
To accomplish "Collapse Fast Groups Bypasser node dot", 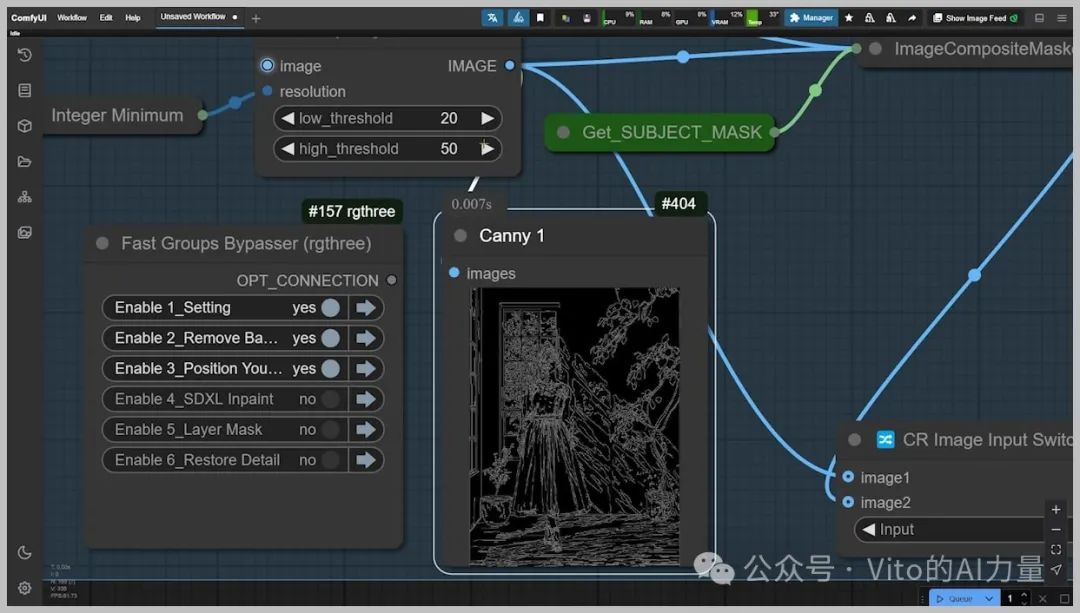I will point(103,243).
